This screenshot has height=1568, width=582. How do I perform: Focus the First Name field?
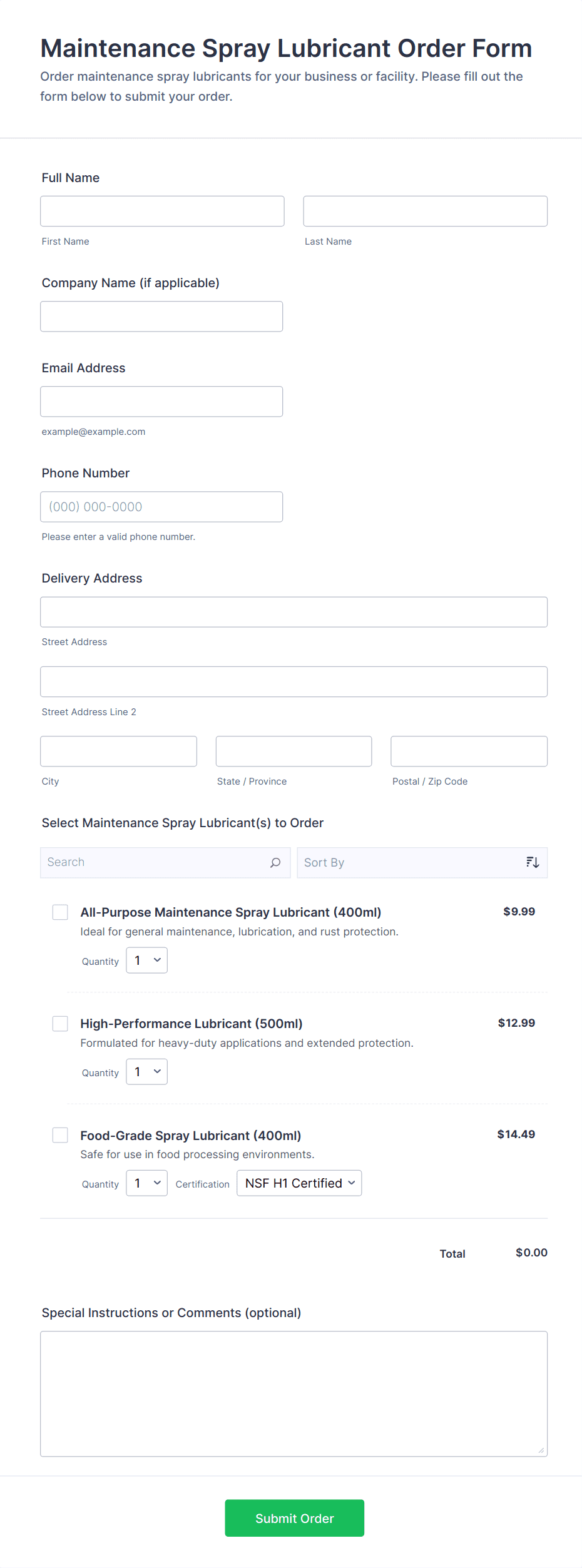point(162,211)
